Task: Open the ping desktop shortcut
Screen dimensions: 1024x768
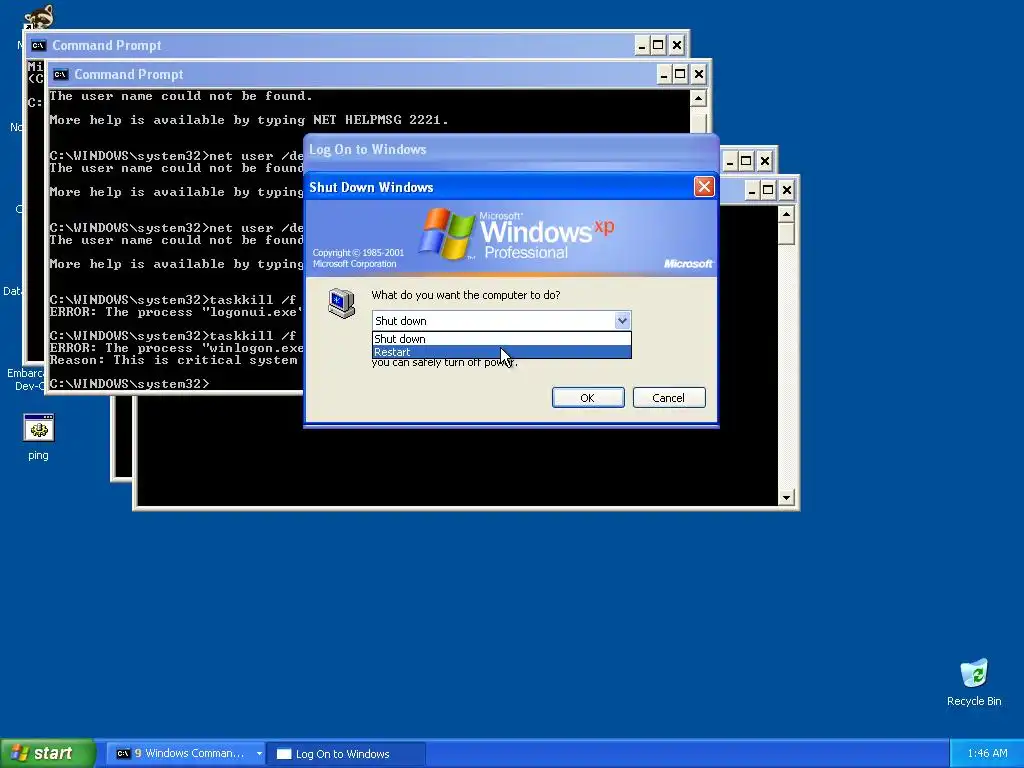Action: (x=38, y=437)
